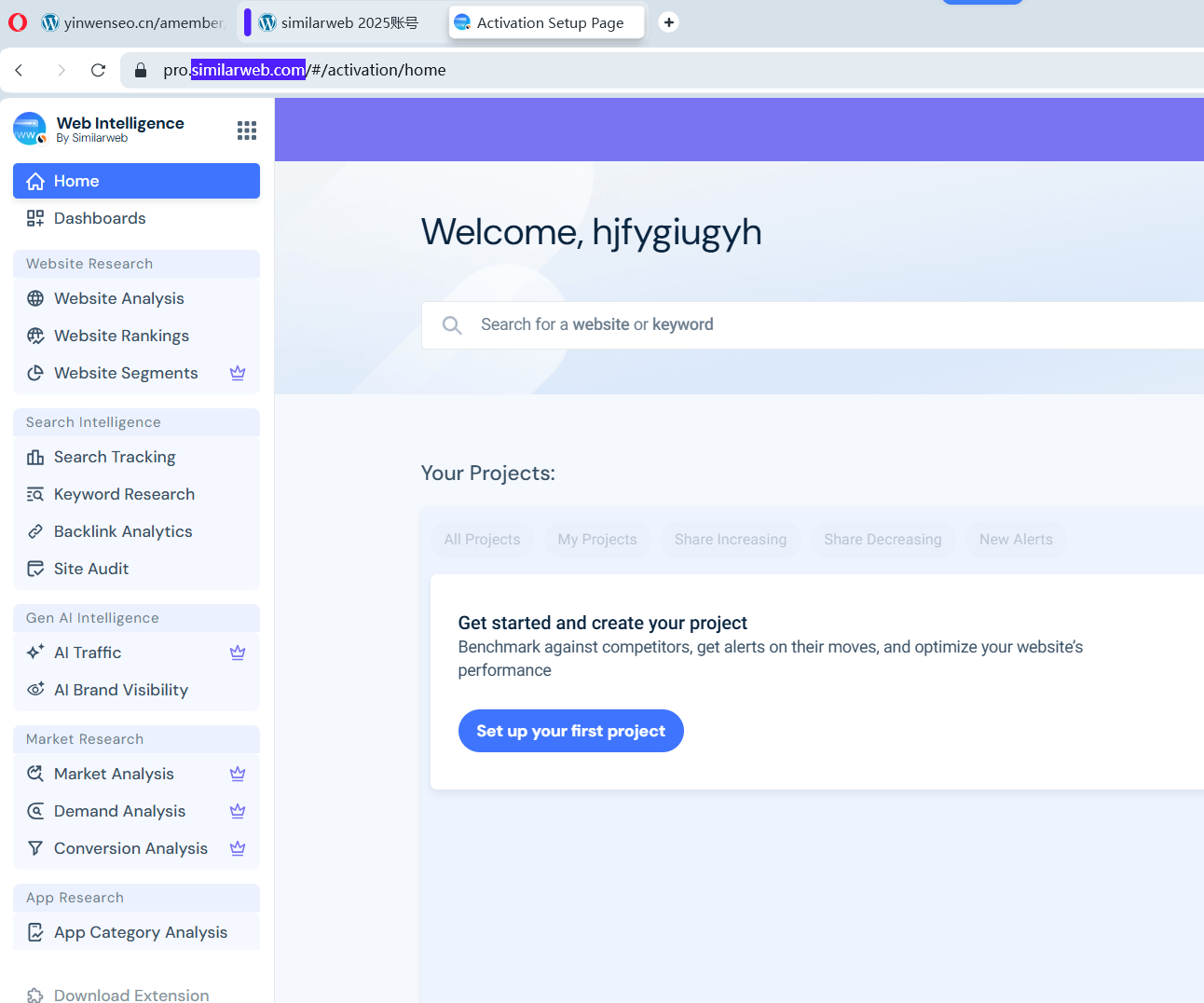Switch to the My Projects filter
This screenshot has width=1204, height=1003.
point(597,539)
